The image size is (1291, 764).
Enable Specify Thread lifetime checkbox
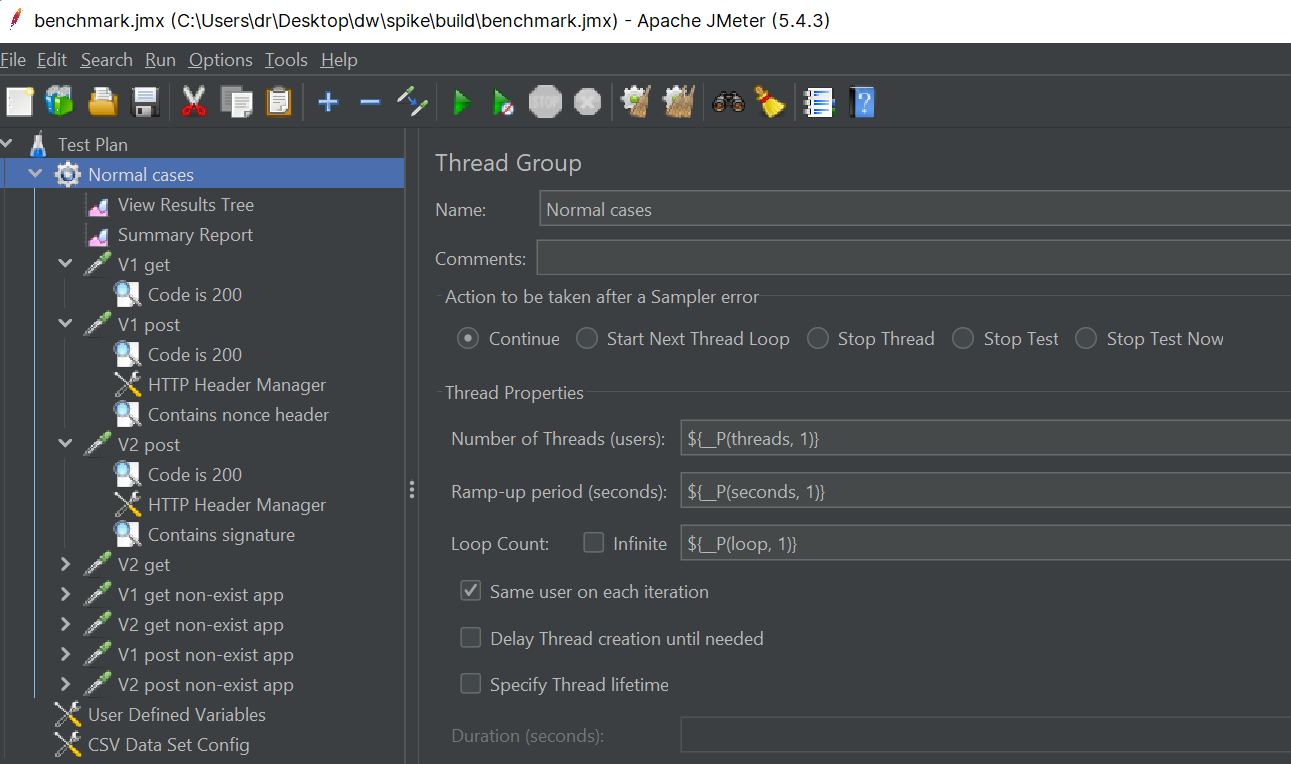pyautogui.click(x=471, y=684)
